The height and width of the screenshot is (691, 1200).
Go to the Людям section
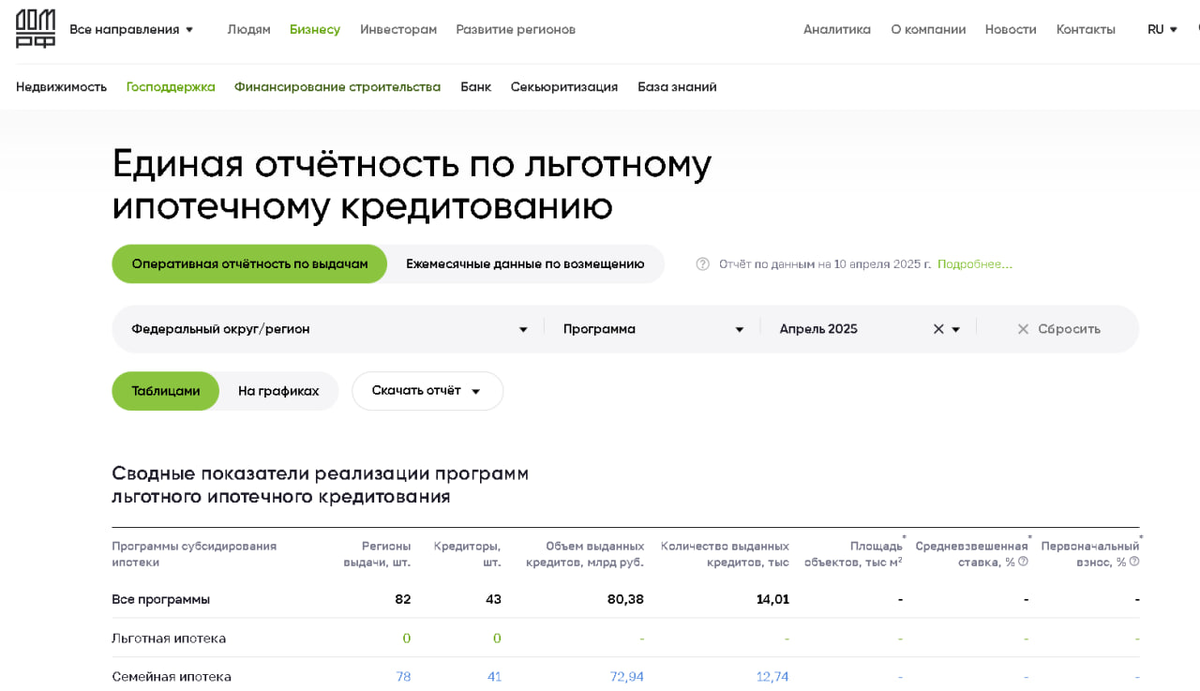pos(249,30)
